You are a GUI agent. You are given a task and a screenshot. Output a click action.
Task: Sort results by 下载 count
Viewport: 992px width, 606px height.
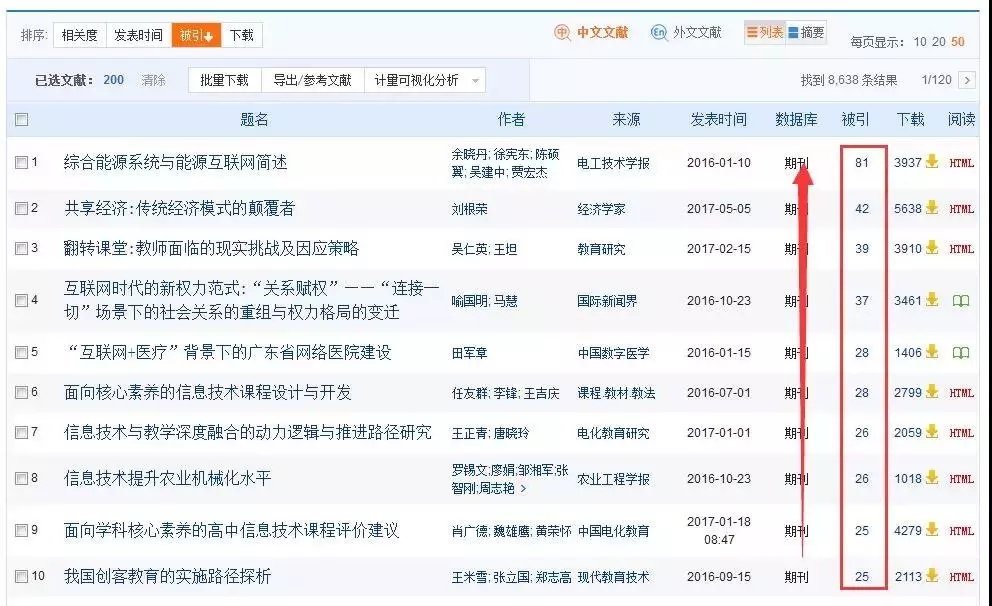[242, 35]
